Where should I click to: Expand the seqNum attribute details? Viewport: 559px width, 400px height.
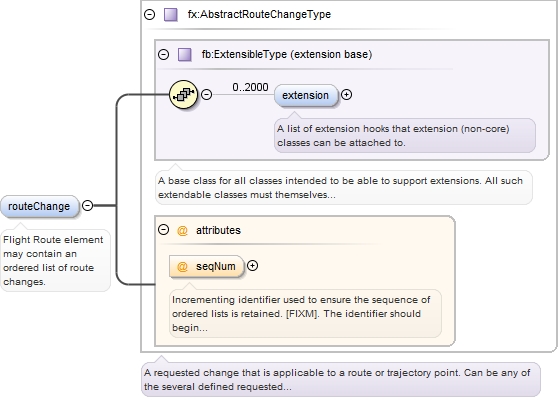pos(252,266)
